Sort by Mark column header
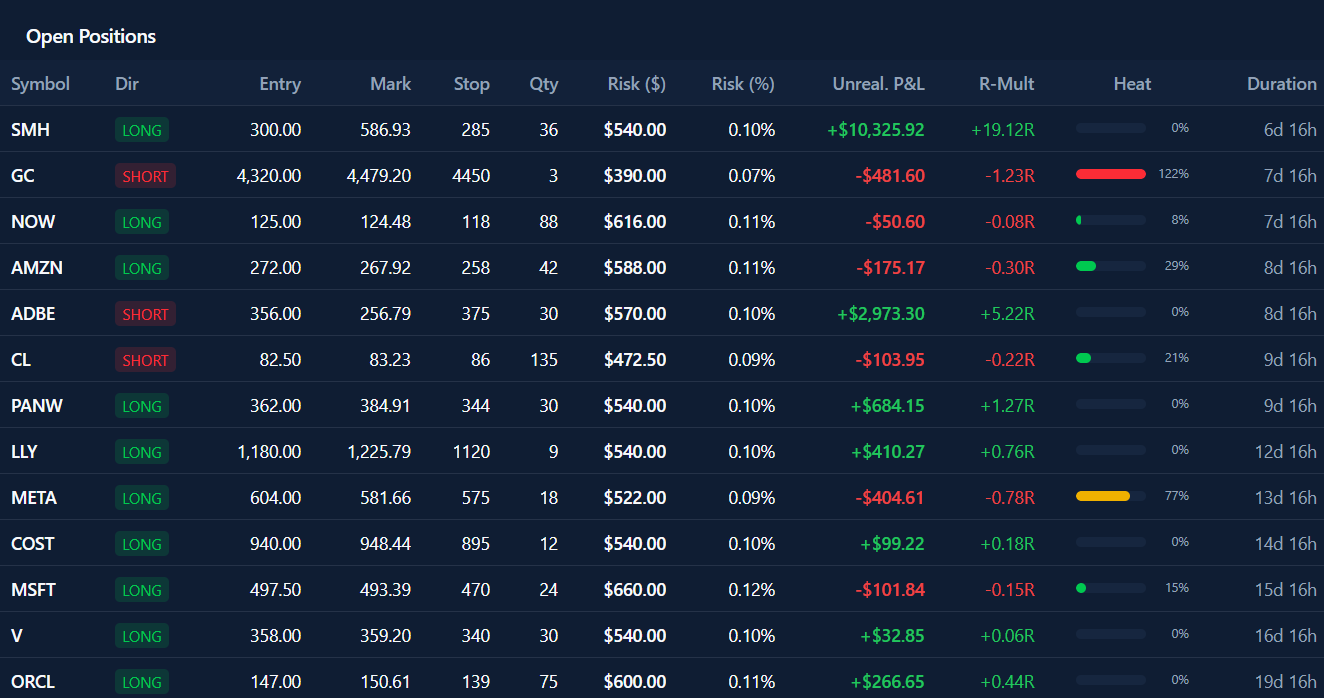The width and height of the screenshot is (1324, 698). [390, 84]
